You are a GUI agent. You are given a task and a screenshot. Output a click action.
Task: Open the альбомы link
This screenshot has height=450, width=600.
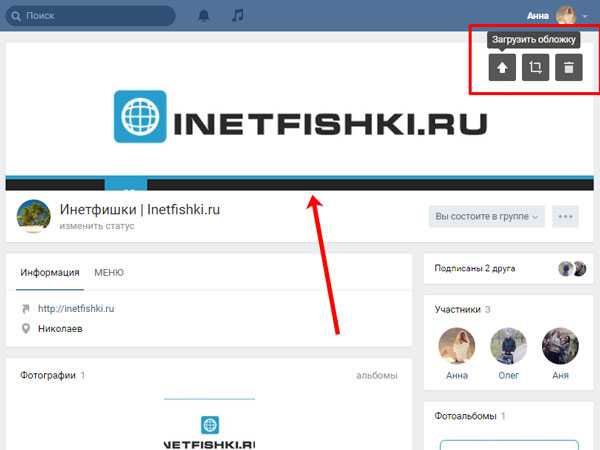coord(377,375)
